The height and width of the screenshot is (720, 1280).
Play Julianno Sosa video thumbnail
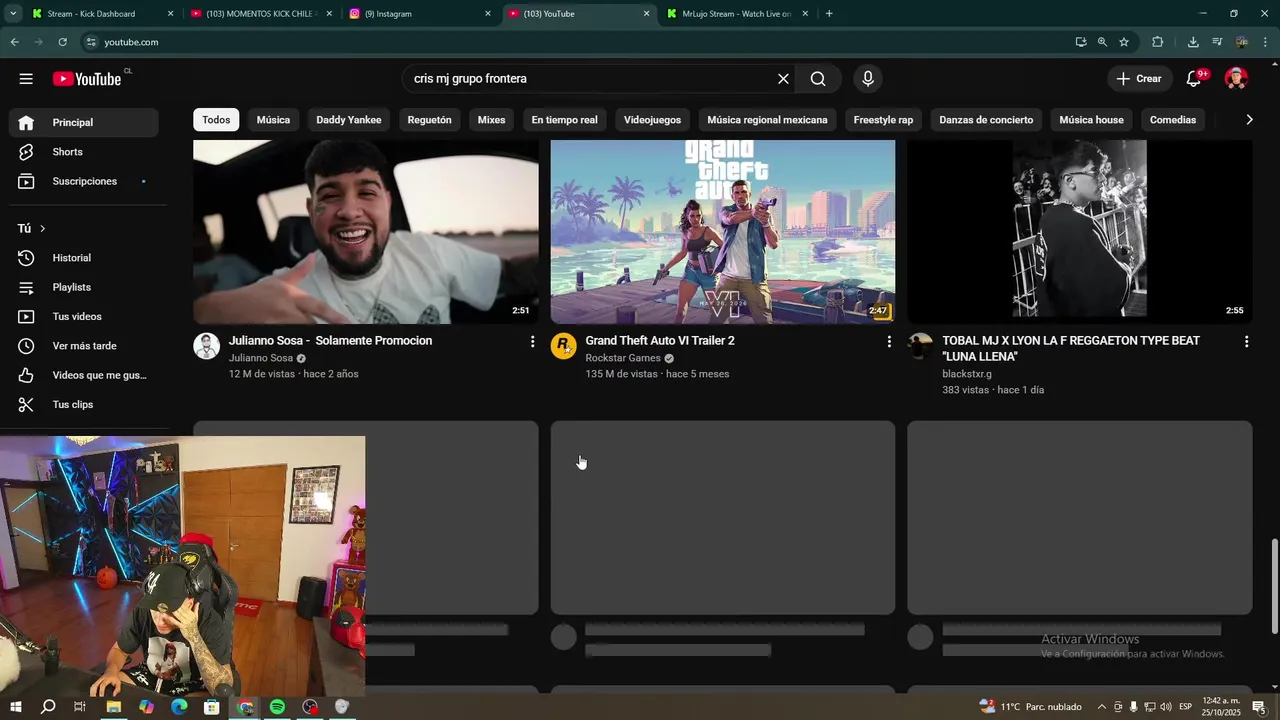tap(366, 232)
